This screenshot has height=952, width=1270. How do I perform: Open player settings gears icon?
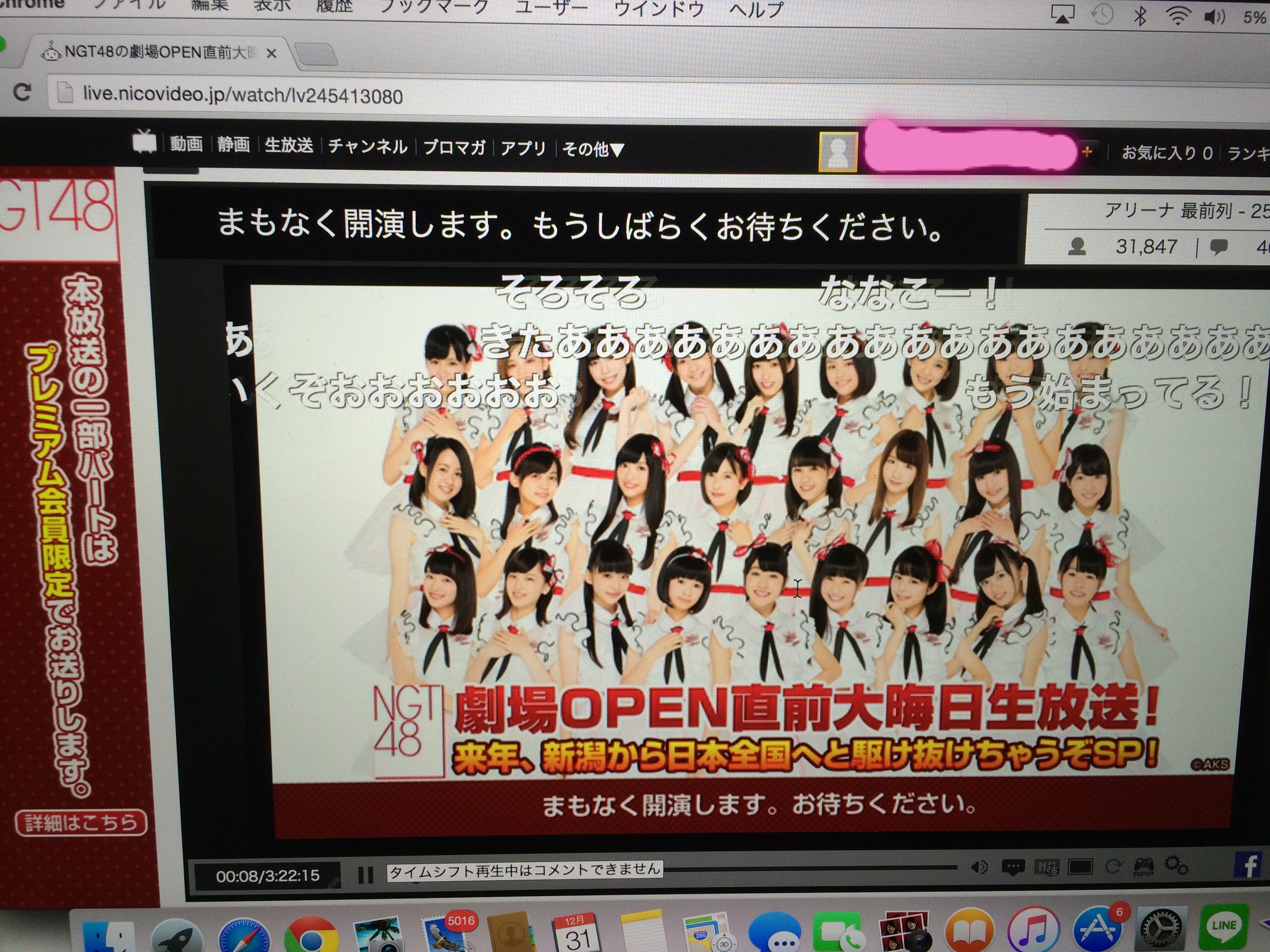pos(1175,865)
